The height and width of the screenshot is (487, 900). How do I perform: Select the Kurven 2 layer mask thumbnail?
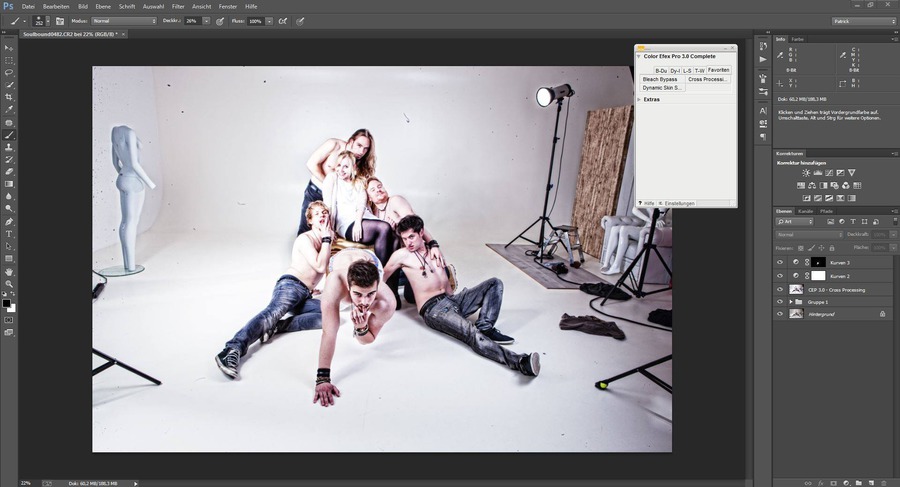coord(817,275)
